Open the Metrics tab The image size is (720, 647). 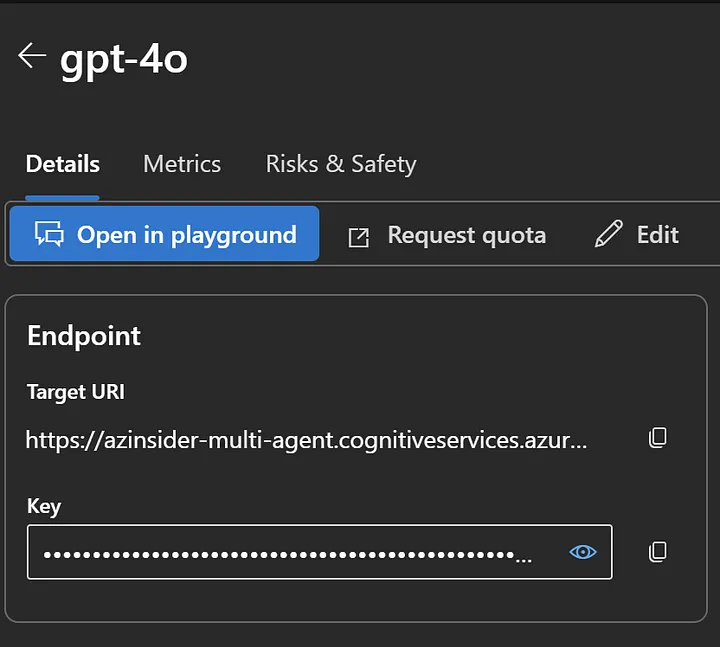click(x=182, y=164)
